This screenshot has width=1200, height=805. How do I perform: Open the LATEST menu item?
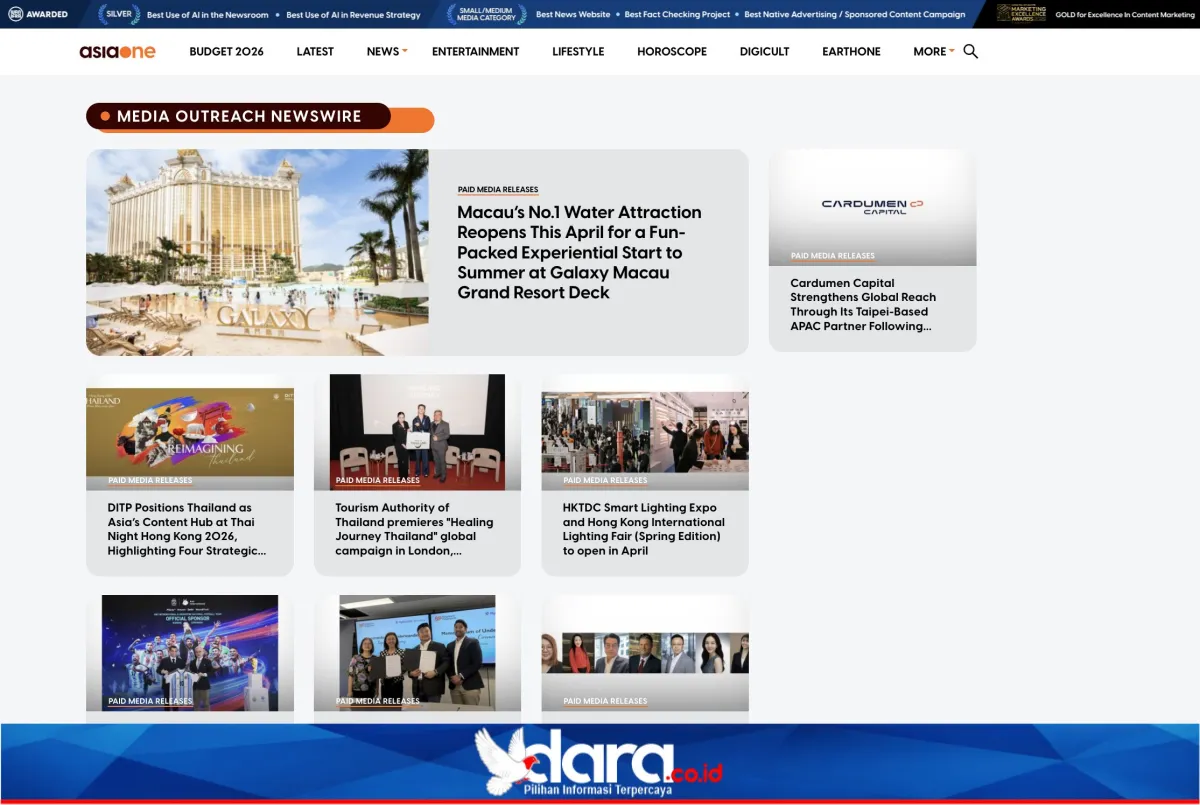(x=315, y=51)
